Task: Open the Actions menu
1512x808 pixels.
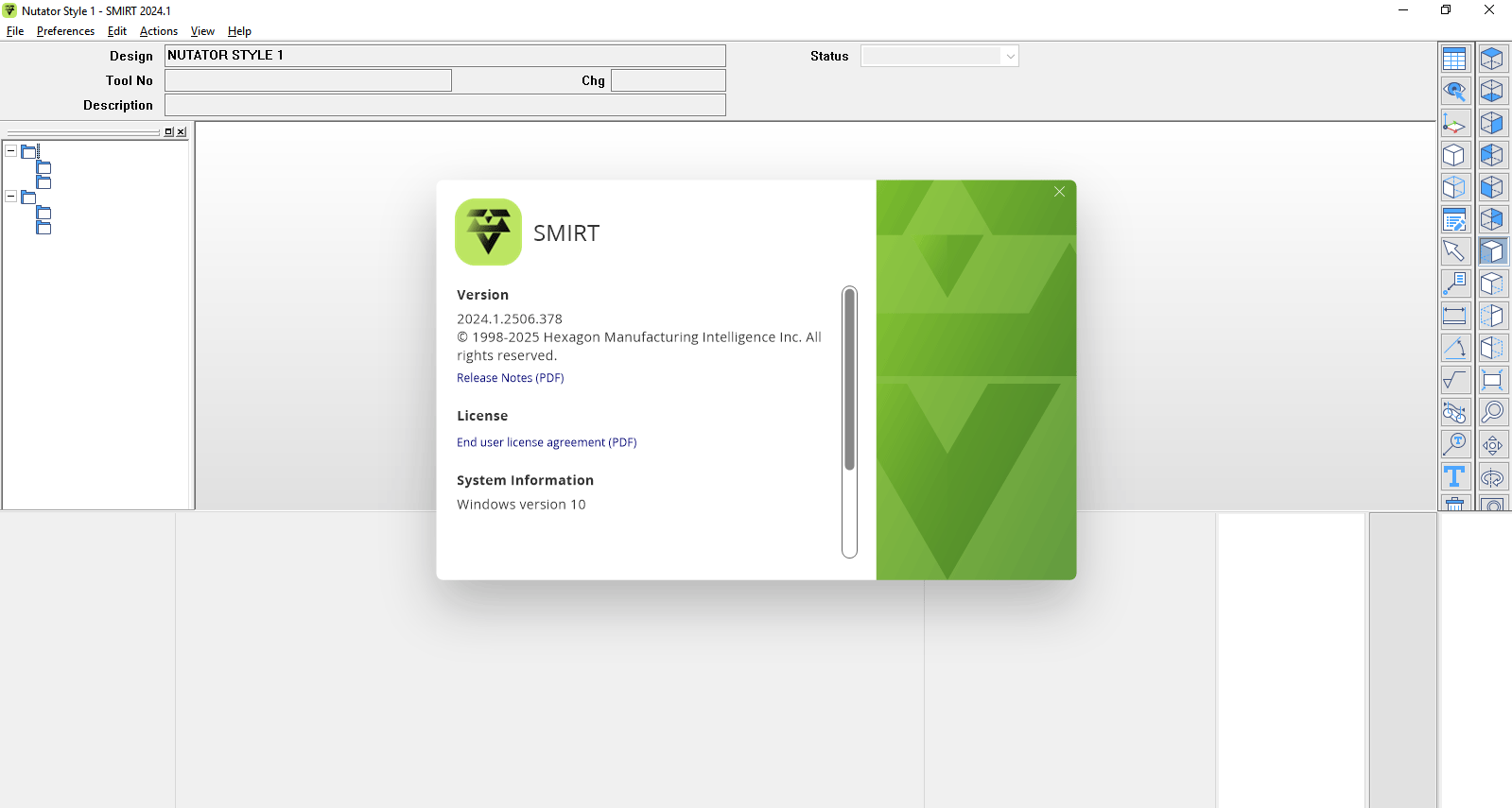Action: pyautogui.click(x=158, y=31)
